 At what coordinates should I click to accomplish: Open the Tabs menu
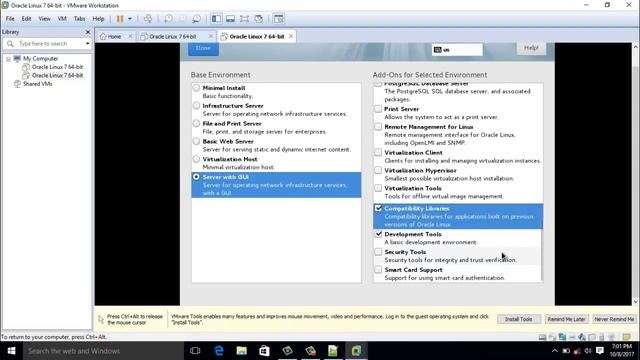[80, 19]
